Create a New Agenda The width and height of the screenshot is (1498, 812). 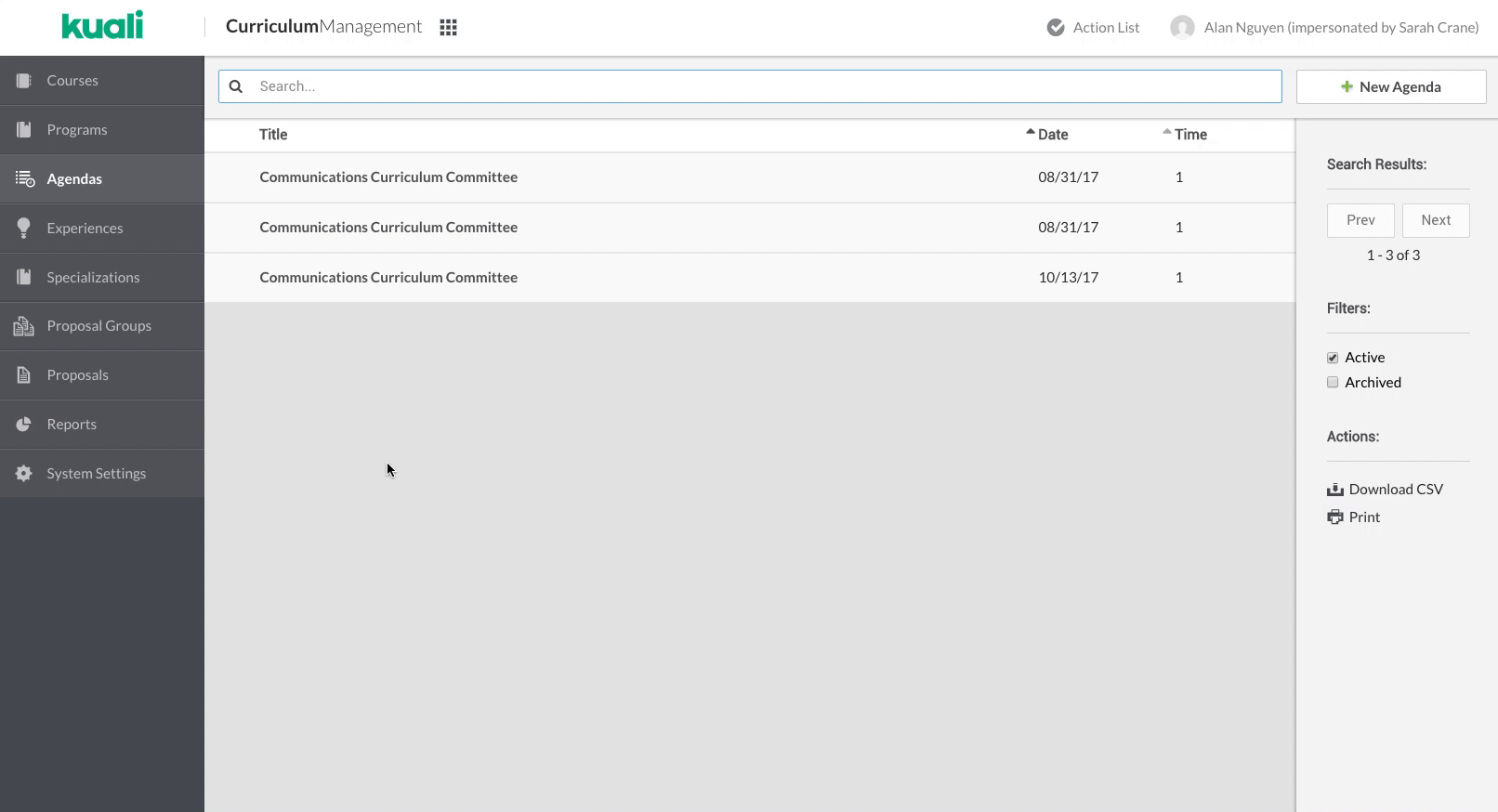coord(1390,87)
